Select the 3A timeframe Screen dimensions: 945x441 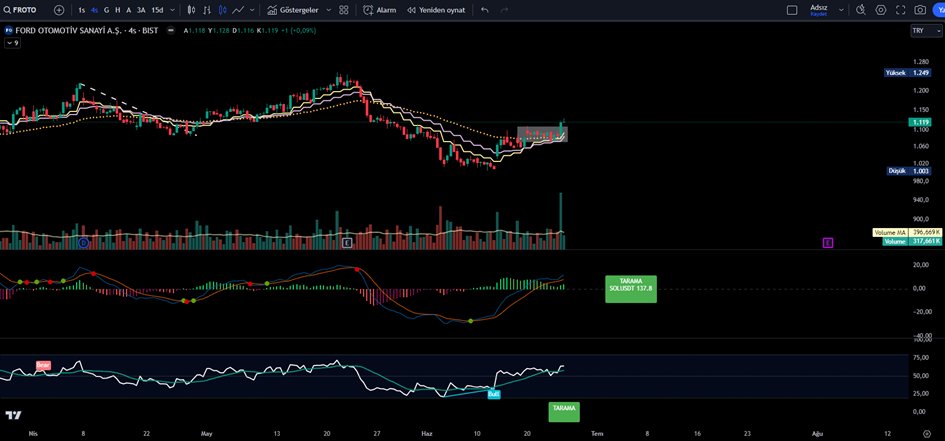coord(140,10)
